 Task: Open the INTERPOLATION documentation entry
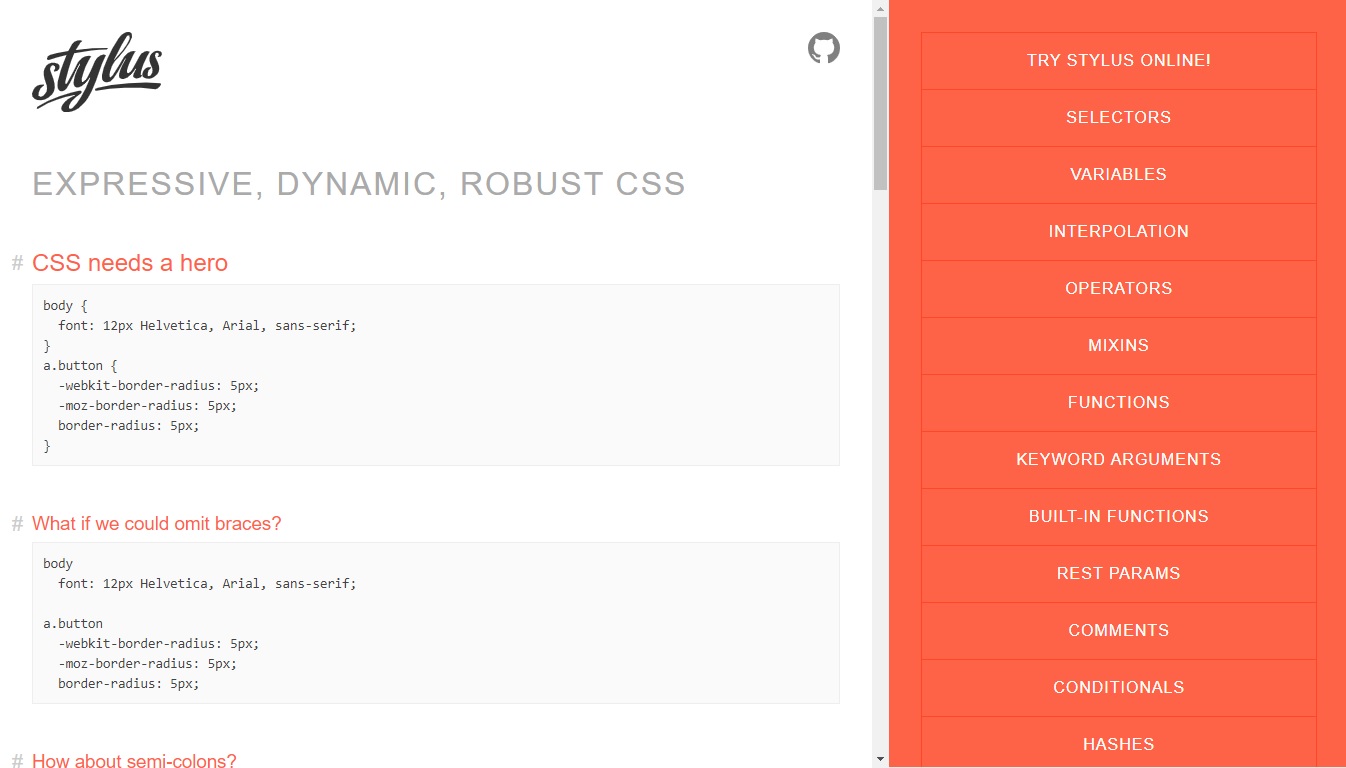pyautogui.click(x=1118, y=231)
